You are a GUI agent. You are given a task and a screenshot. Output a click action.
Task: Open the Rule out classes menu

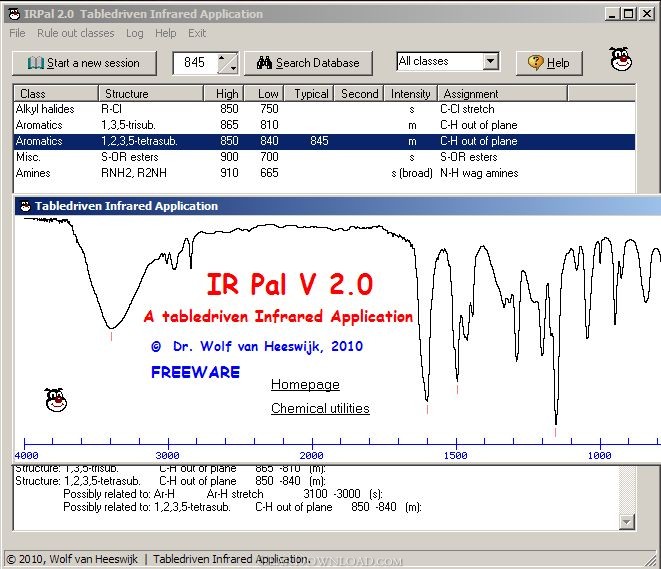(x=75, y=33)
